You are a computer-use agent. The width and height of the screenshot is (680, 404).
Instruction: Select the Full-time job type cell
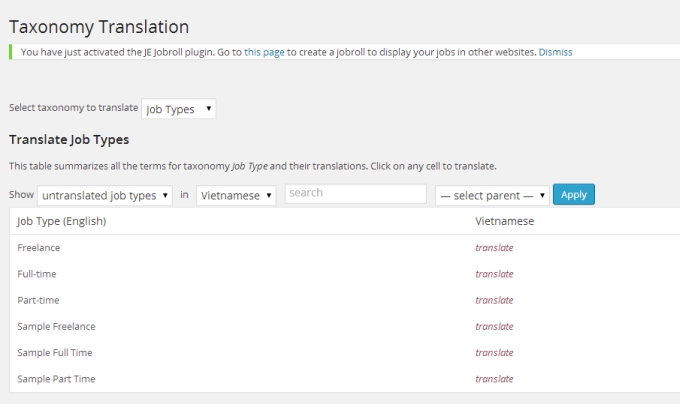tap(38, 274)
